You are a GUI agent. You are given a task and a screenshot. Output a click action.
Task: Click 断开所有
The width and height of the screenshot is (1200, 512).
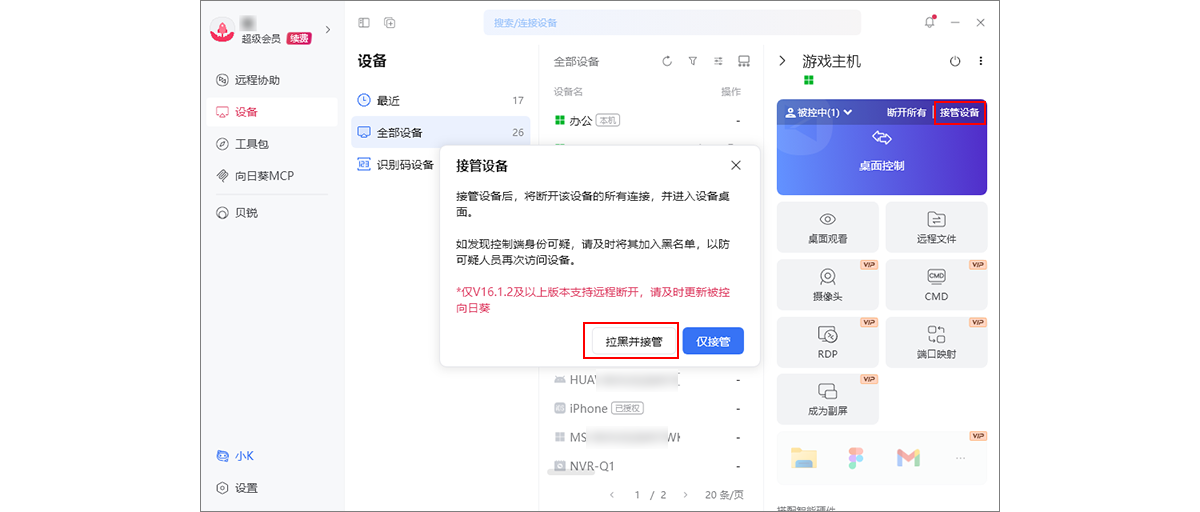tap(906, 112)
